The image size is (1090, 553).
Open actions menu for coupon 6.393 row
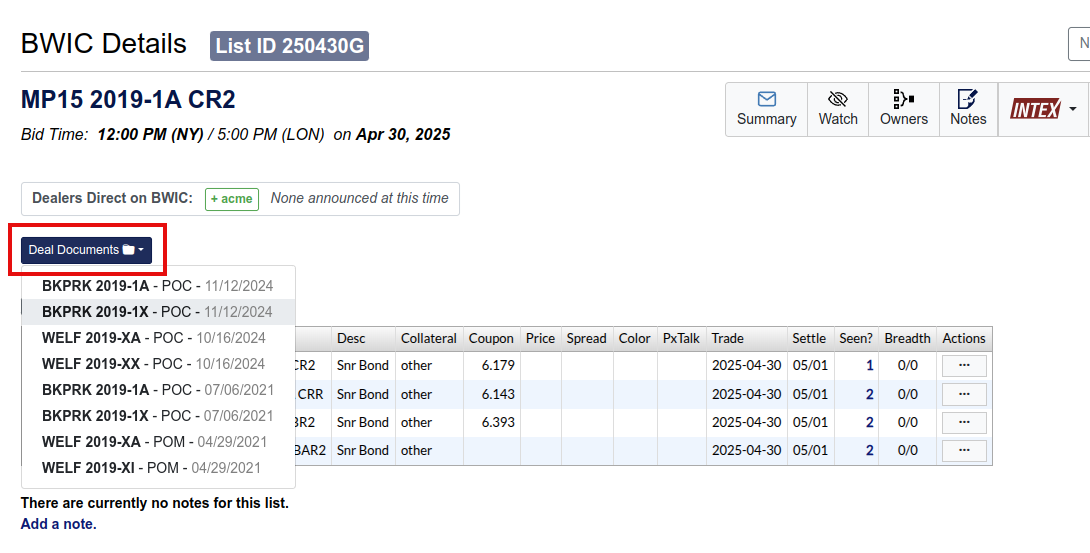[x=964, y=422]
